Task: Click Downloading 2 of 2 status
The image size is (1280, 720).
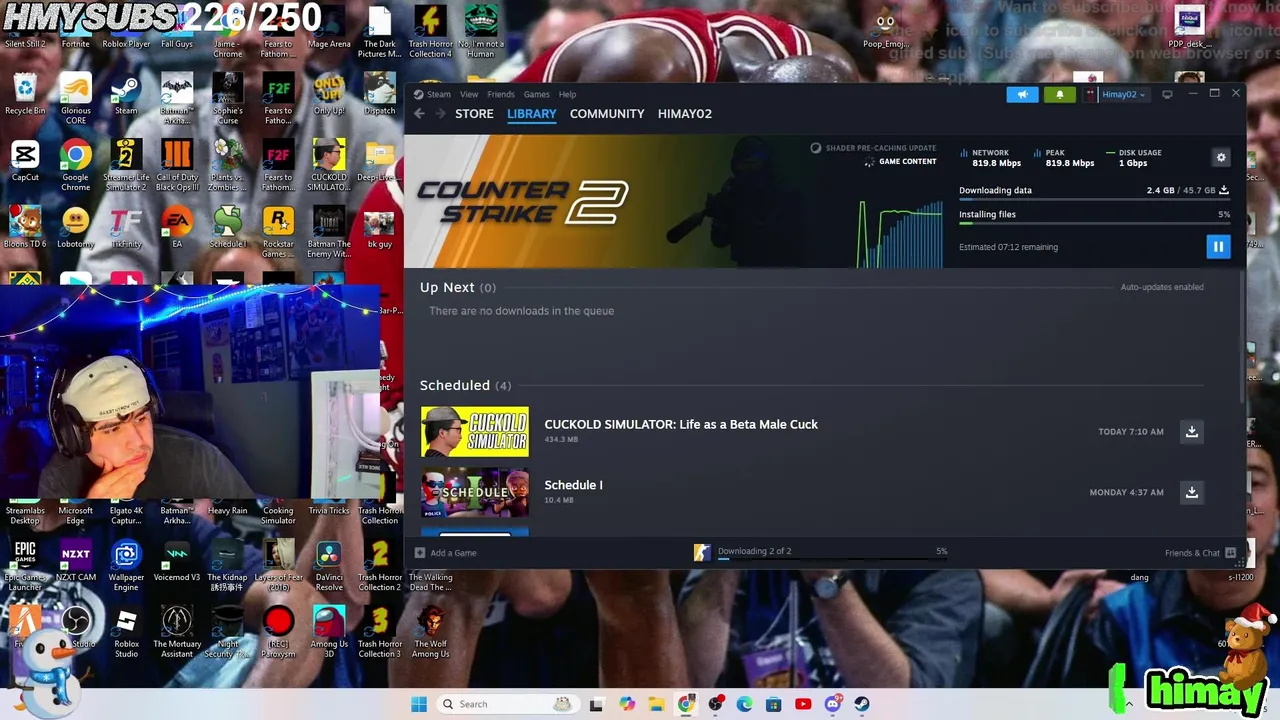Action: 754,551
